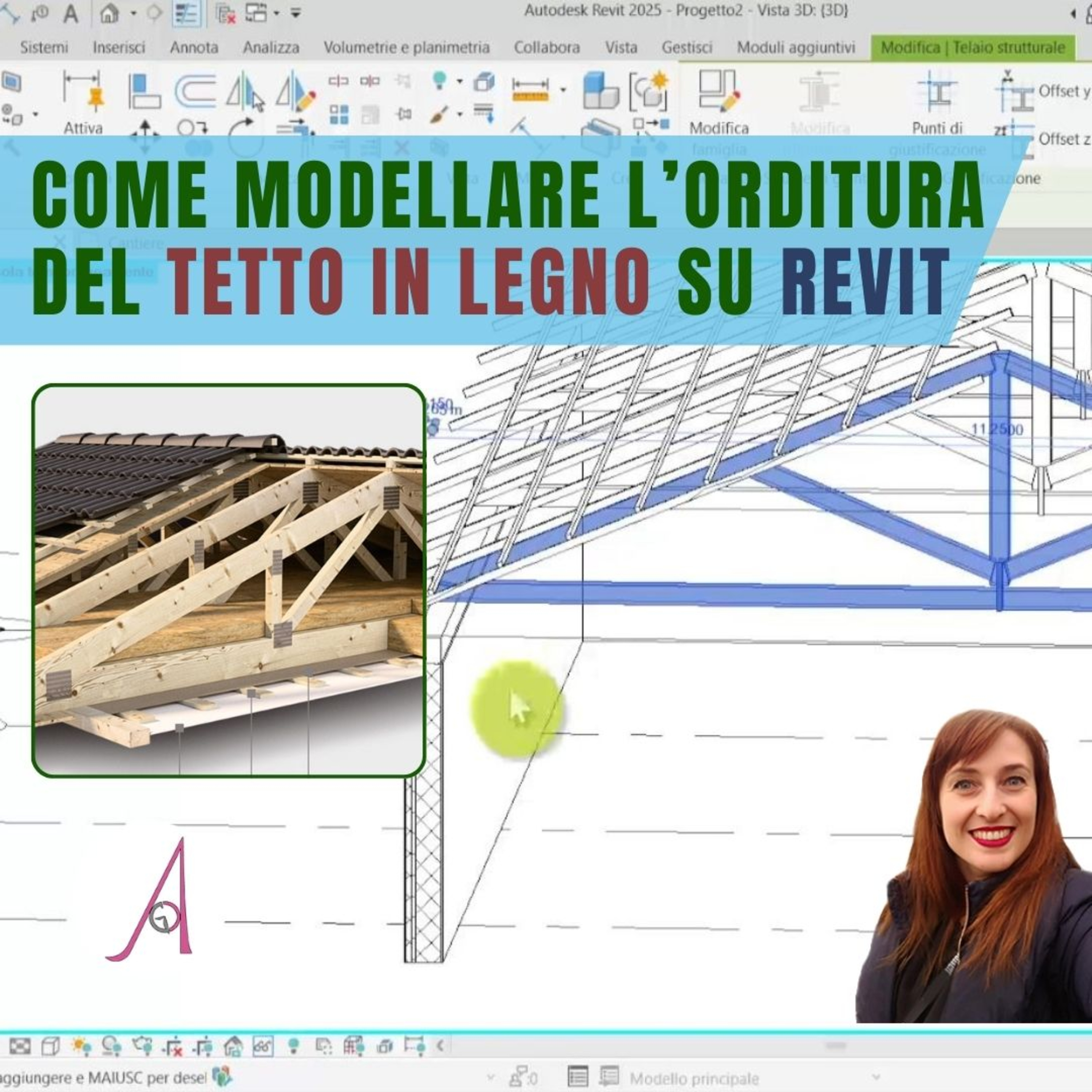
Task: Click Create Parts cube icon
Action: click(x=600, y=90)
